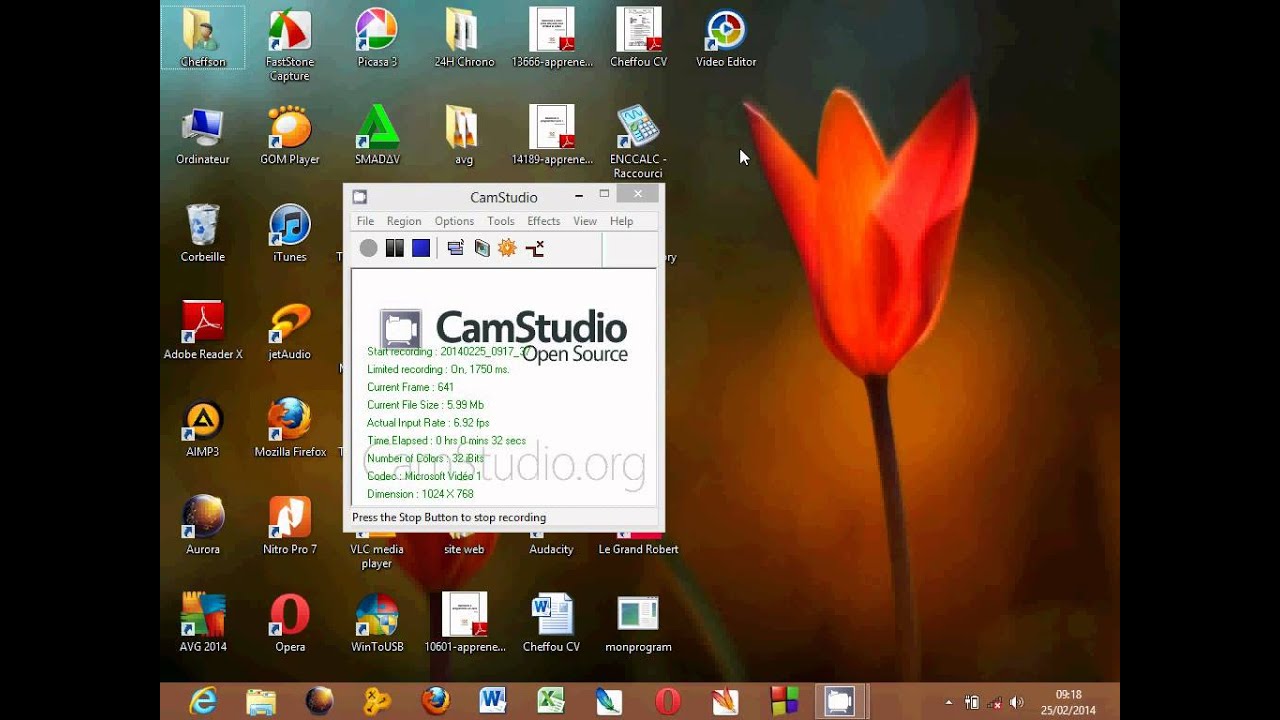Select the Video Editor desktop shortcut

(x=726, y=38)
